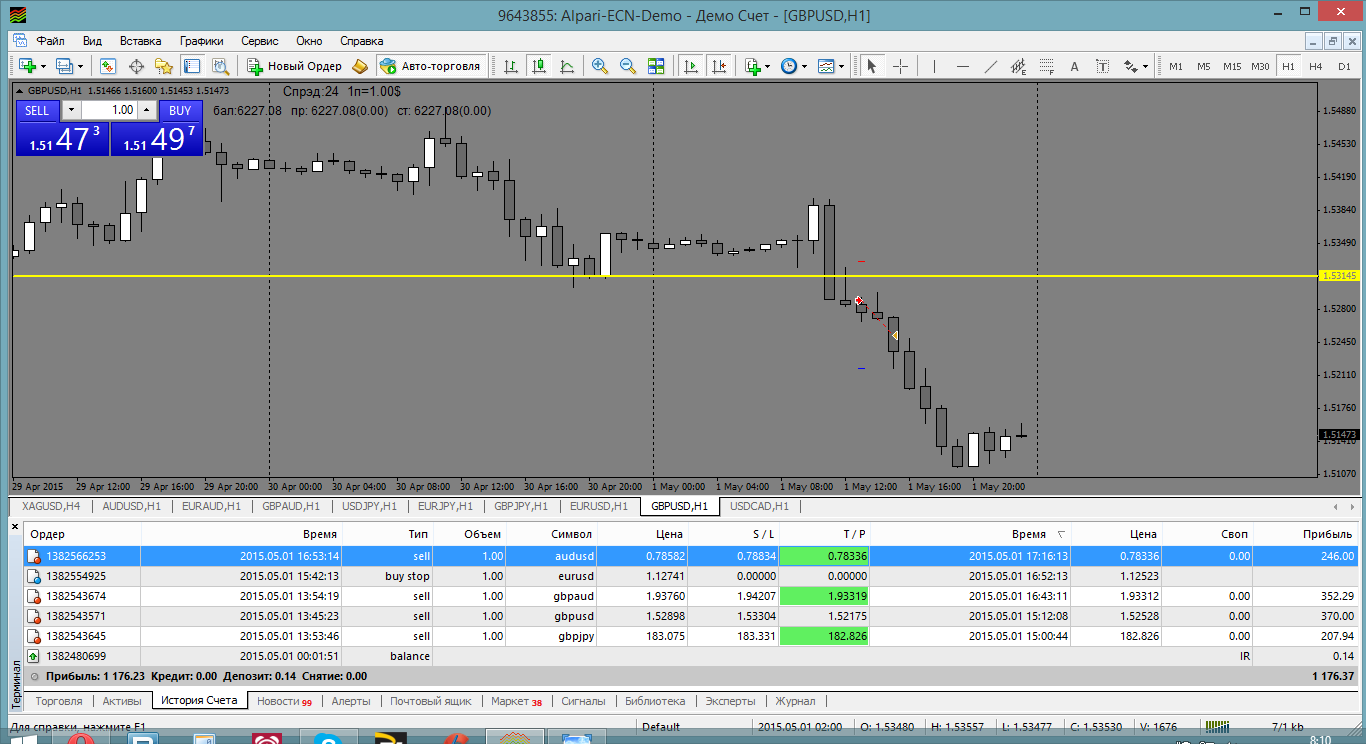Decrease lot volume with down arrow
The width and height of the screenshot is (1370, 744).
tap(70, 110)
